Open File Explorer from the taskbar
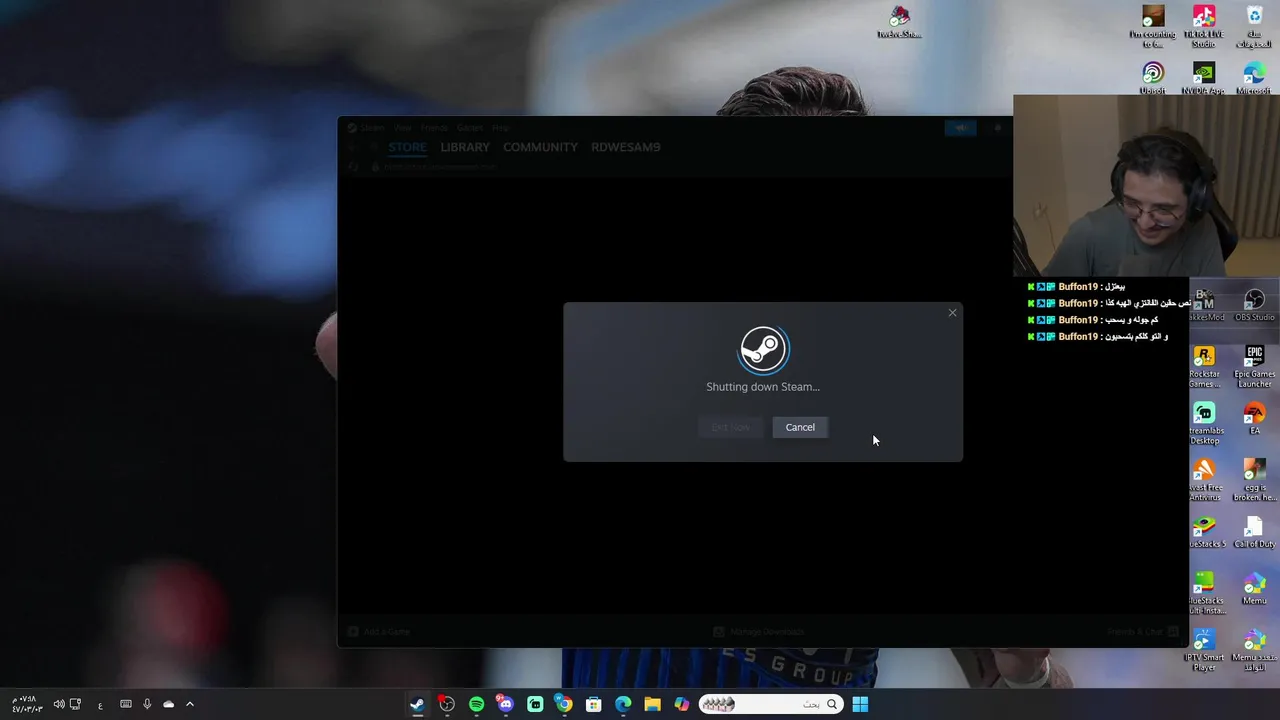Screen dimensions: 1280x720 coord(652,704)
